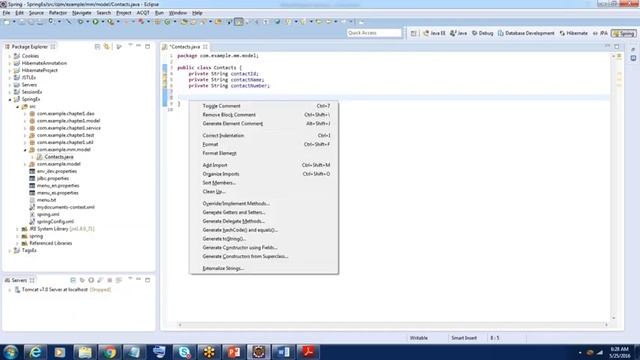Open the dropdown arrow beside Run icon
This screenshot has height=360, width=640.
tap(102, 22)
